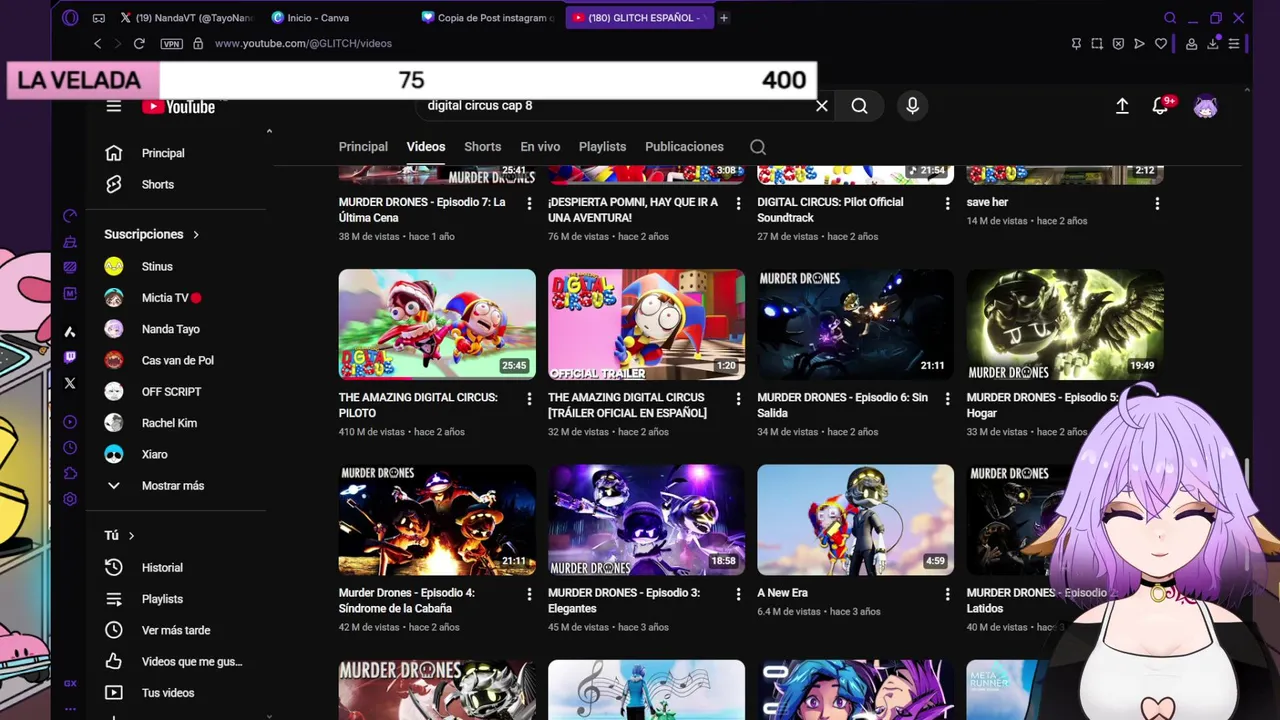Open options for Murder Drones Episodio 7 video
The image size is (1280, 720).
pos(529,204)
